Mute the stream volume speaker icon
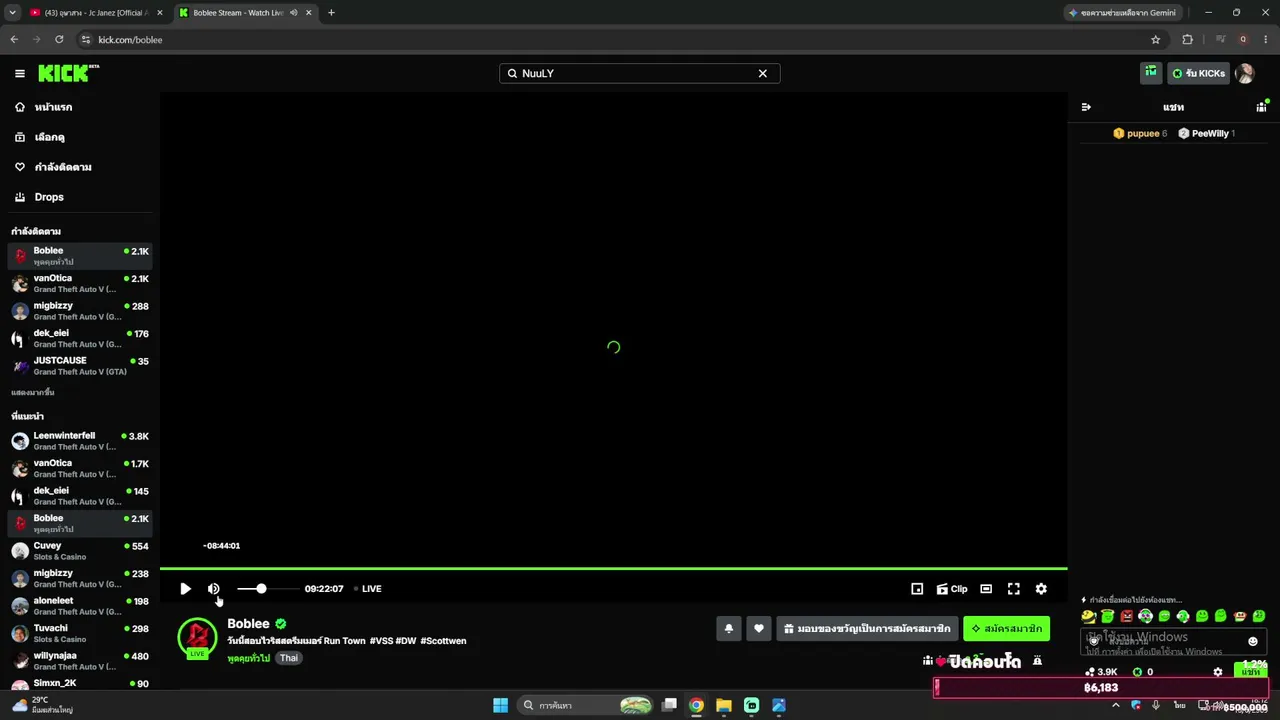Image resolution: width=1280 pixels, height=720 pixels. 213,589
